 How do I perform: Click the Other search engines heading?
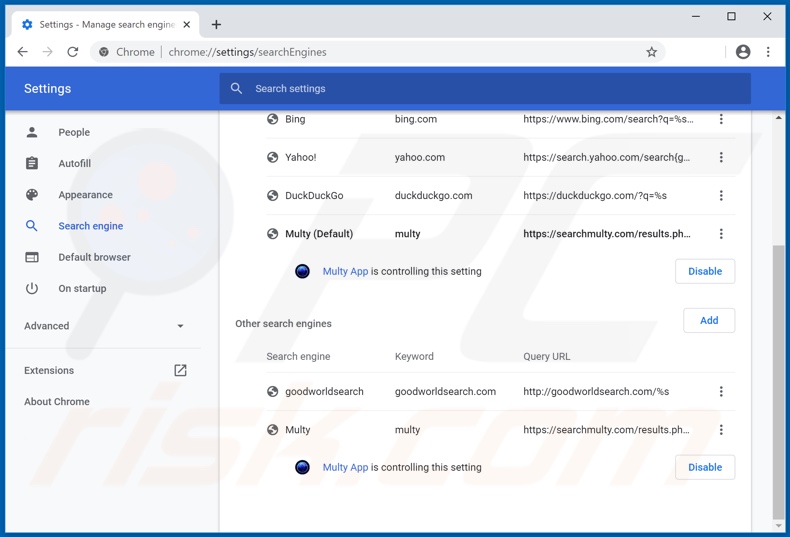tap(283, 324)
